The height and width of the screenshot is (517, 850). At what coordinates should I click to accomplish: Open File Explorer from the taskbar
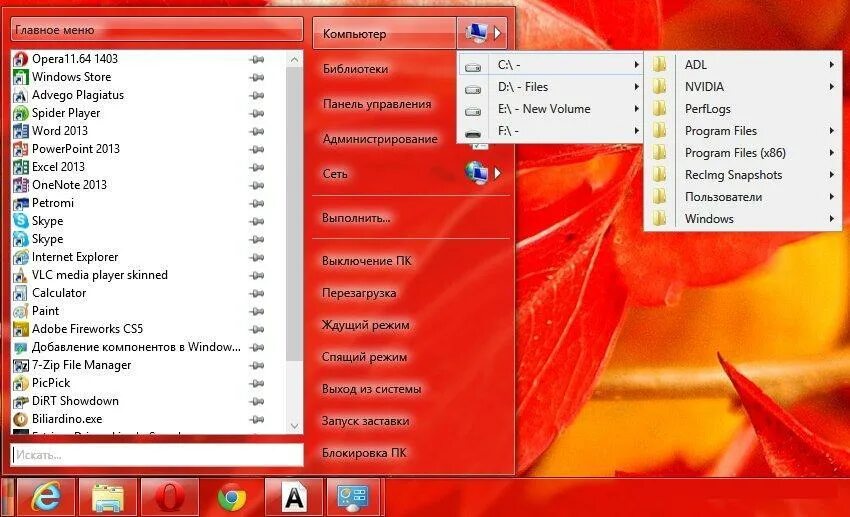[x=108, y=497]
